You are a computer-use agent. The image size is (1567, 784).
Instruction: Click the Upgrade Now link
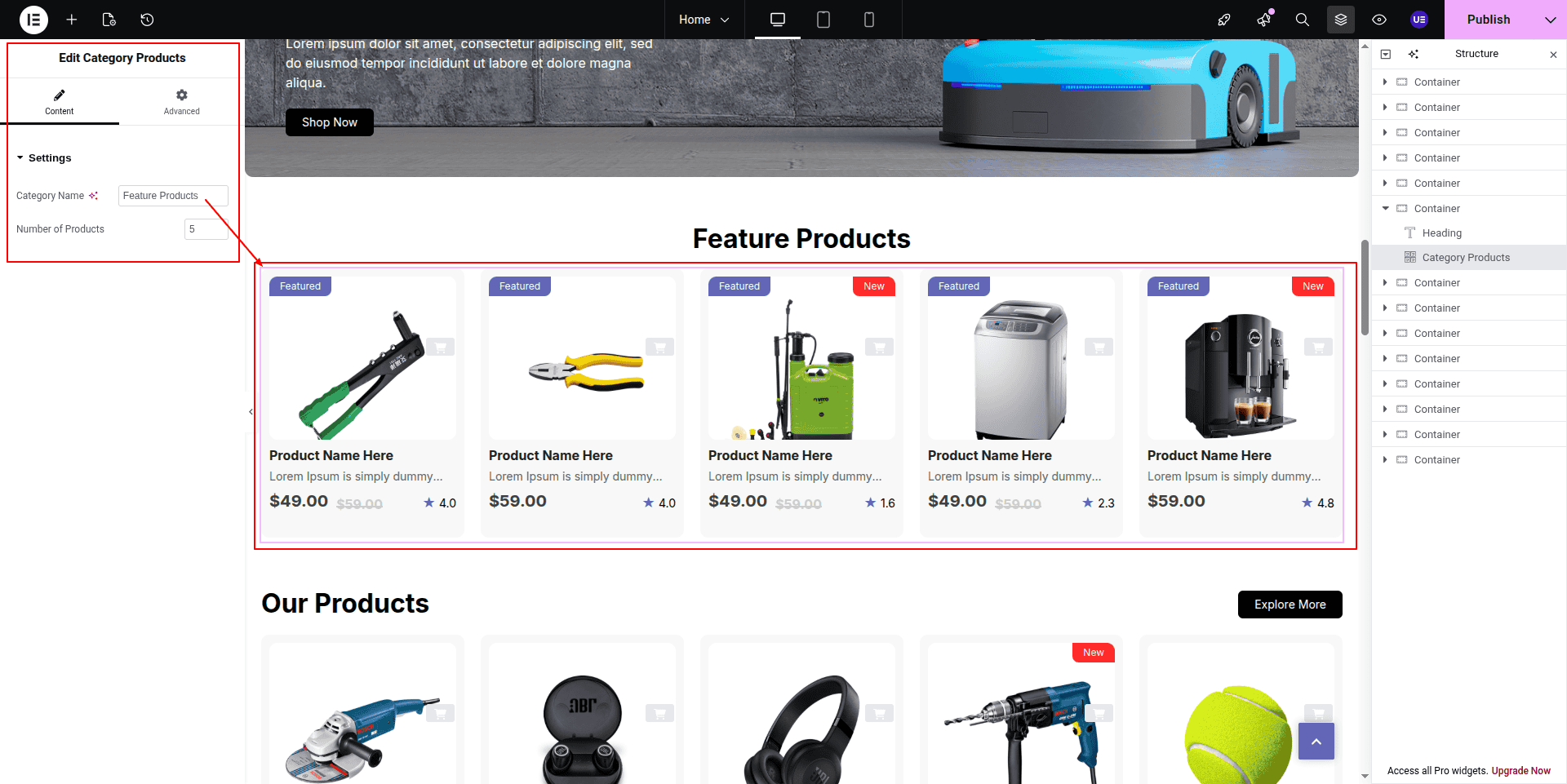1520,771
